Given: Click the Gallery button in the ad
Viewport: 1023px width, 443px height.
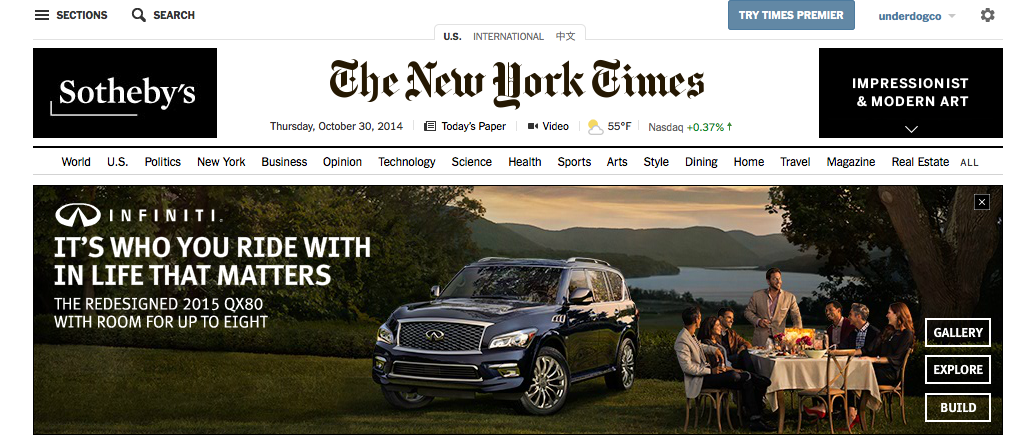Looking at the screenshot, I should tap(957, 333).
